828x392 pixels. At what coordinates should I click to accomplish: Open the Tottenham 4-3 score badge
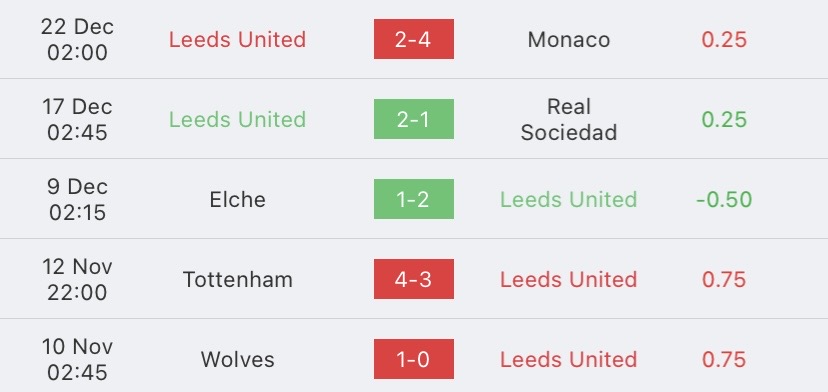point(413,279)
